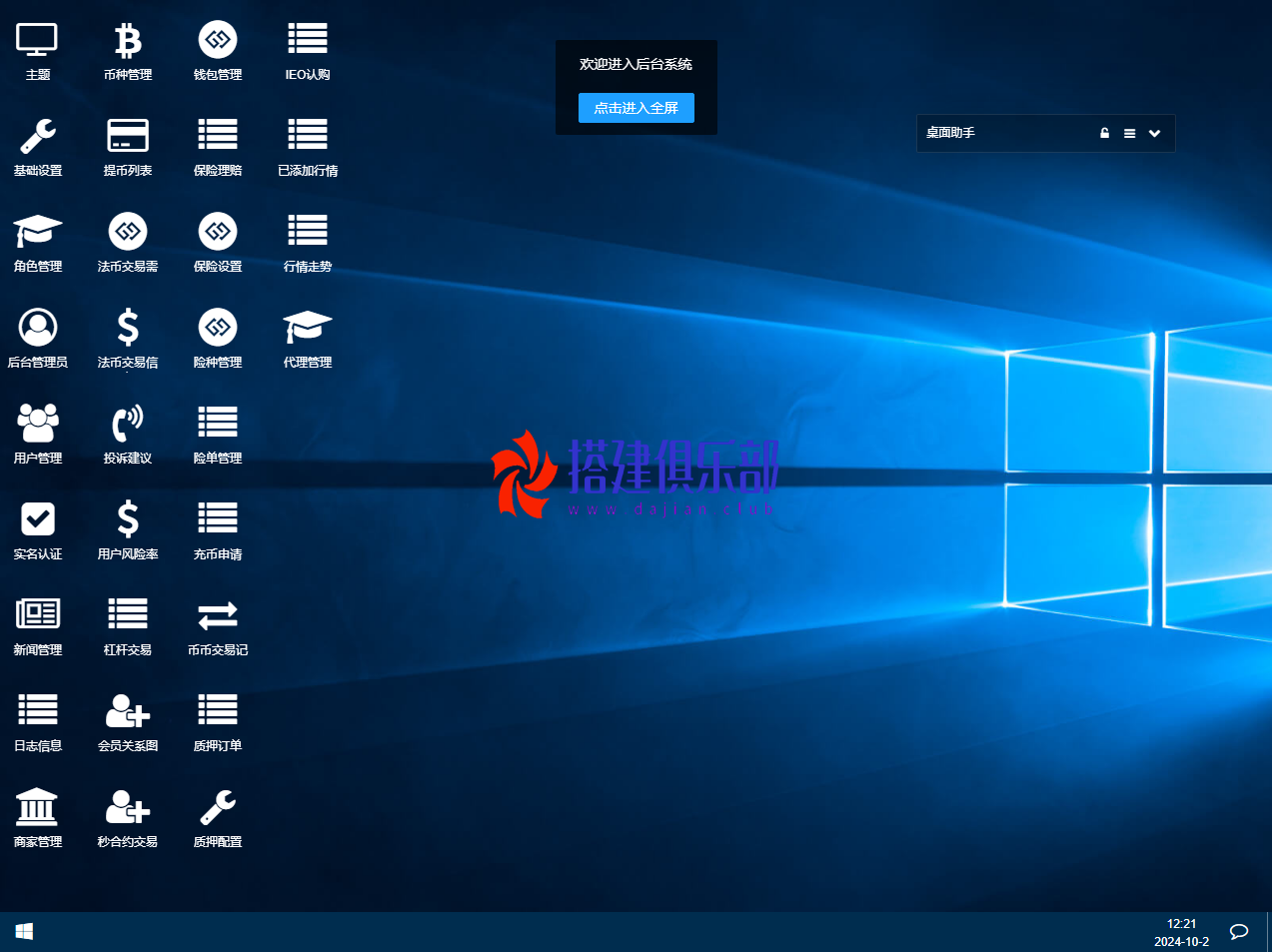
Task: Click the taskbar clock showing 12:21
Action: (1182, 924)
